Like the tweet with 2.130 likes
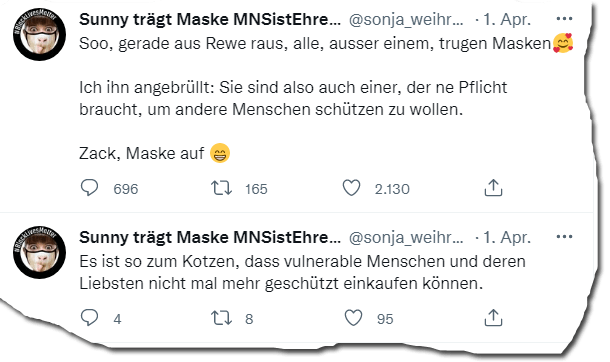610x362 pixels. (x=351, y=188)
